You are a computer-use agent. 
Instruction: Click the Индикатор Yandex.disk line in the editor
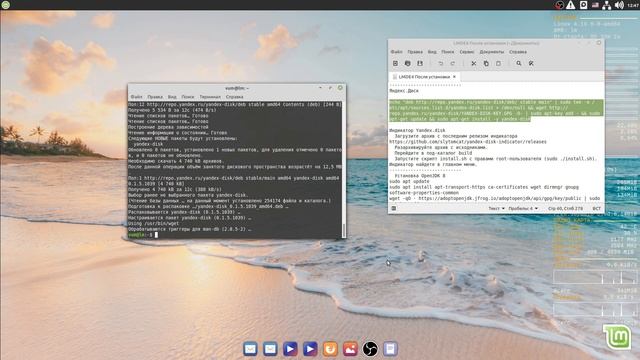(x=417, y=130)
